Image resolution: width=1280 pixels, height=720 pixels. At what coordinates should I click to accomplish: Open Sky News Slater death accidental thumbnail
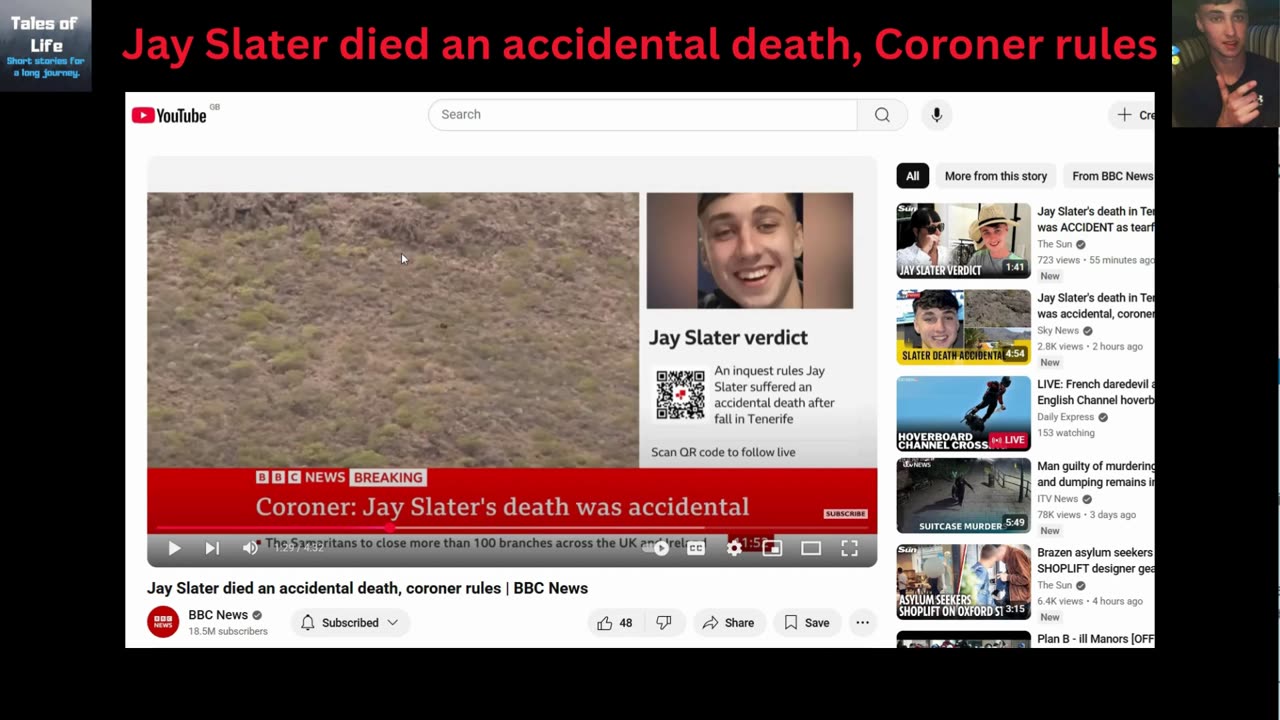point(963,327)
